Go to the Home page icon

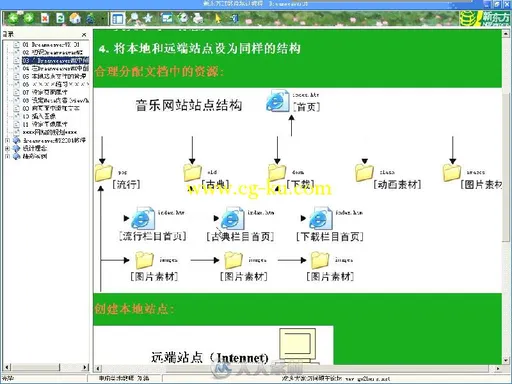tap(75, 18)
